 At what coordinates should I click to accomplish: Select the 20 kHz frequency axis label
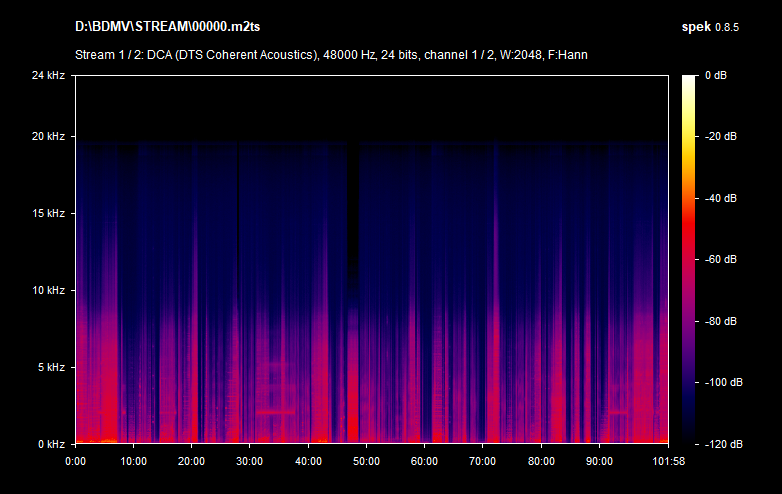click(x=47, y=137)
